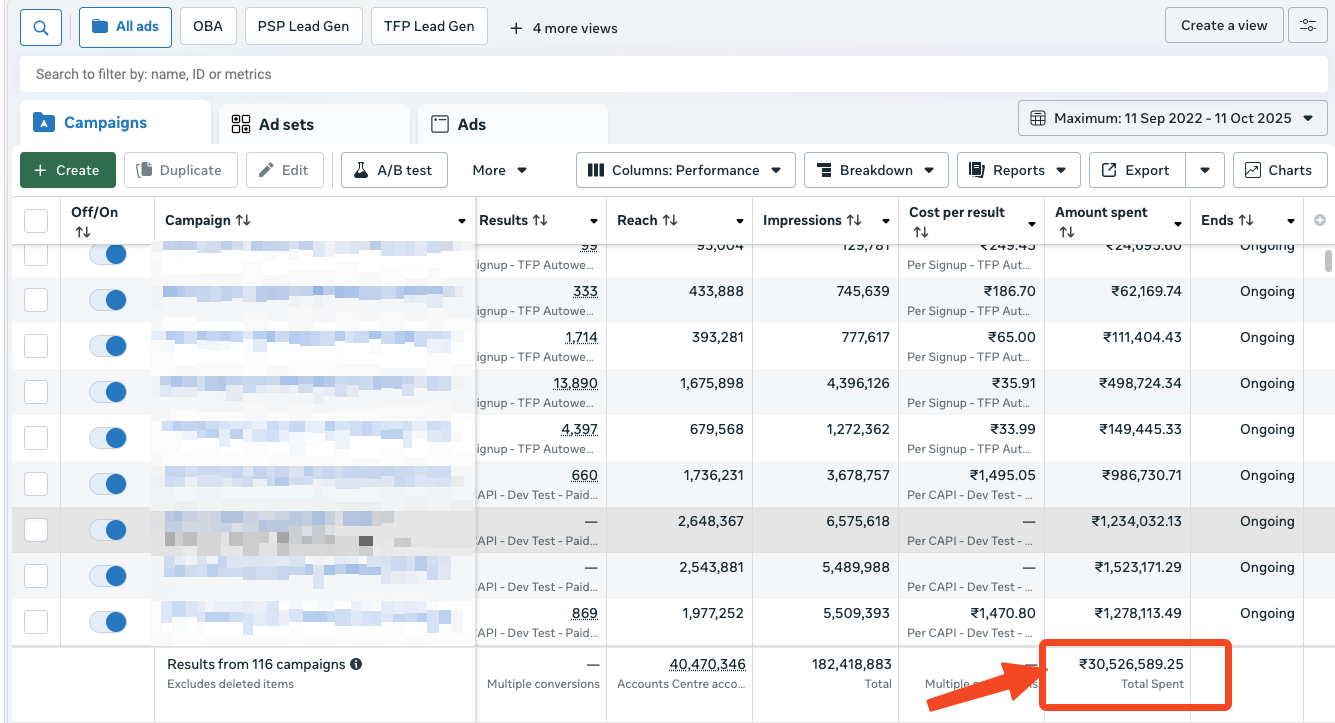Click the Create a view button
Image resolution: width=1335 pixels, height=723 pixels.
[1223, 26]
